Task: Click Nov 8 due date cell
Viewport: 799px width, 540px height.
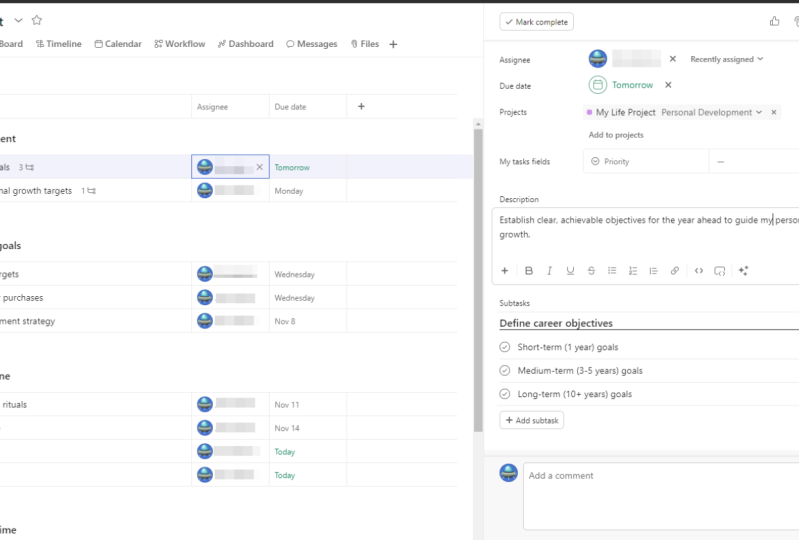Action: pyautogui.click(x=308, y=321)
